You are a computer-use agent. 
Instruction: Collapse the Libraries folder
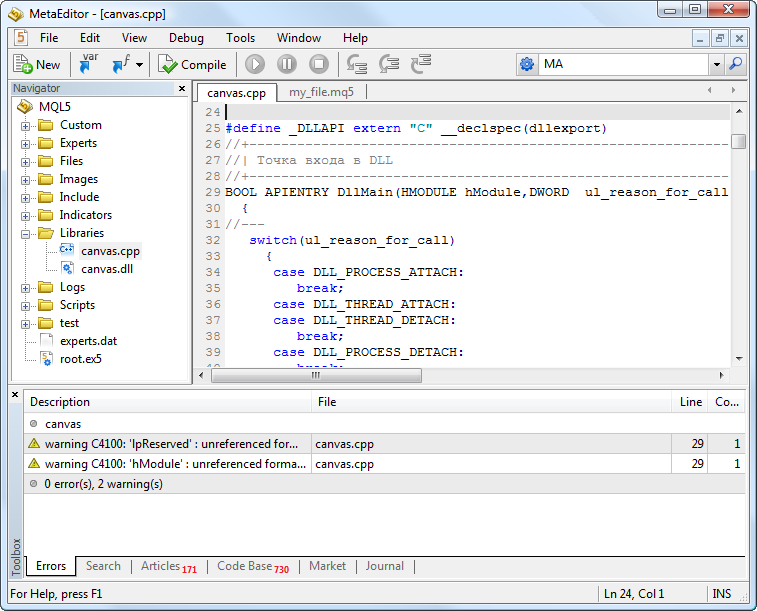pyautogui.click(x=26, y=235)
